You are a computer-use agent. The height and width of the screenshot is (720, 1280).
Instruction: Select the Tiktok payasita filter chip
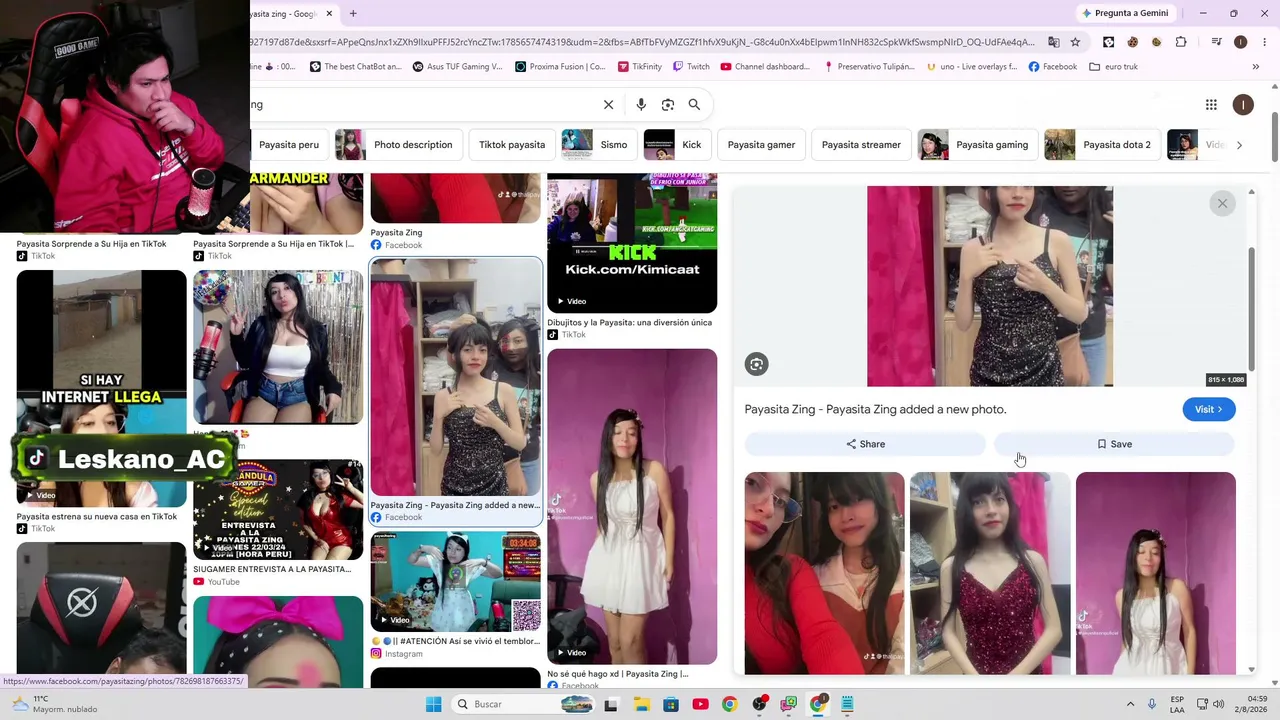512,145
